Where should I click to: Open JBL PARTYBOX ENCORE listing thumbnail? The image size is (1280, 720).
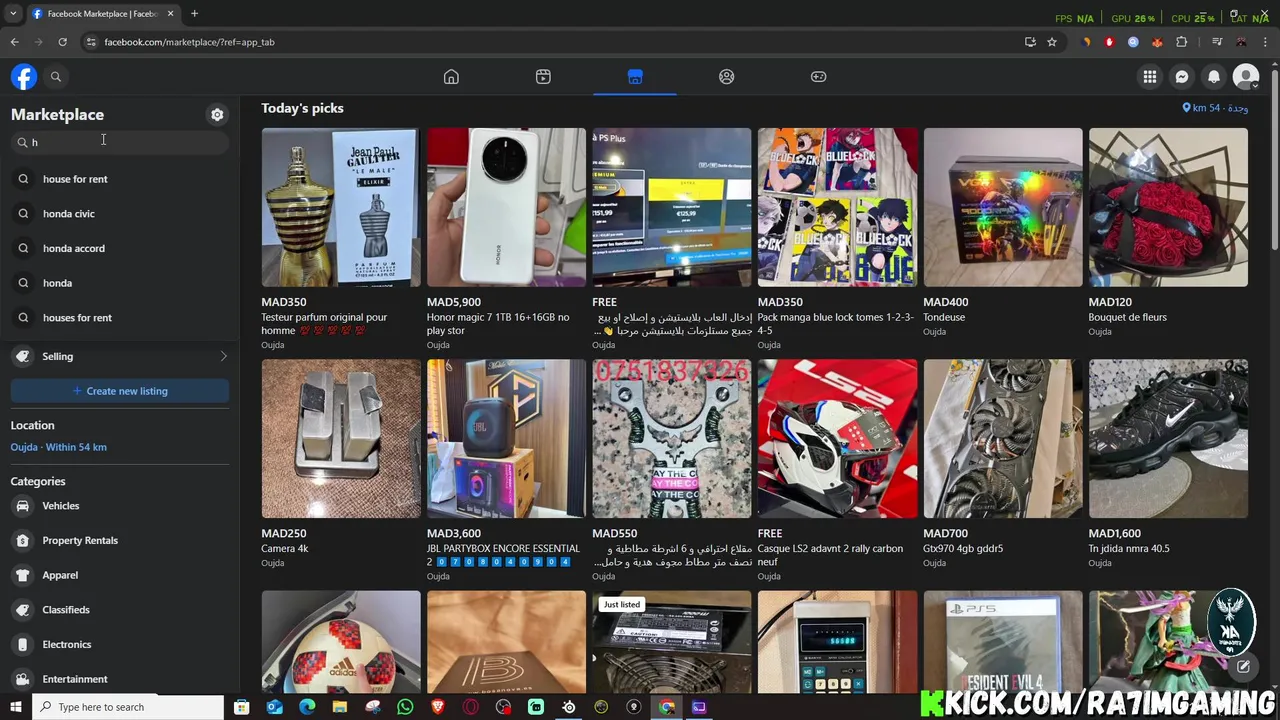tap(506, 439)
